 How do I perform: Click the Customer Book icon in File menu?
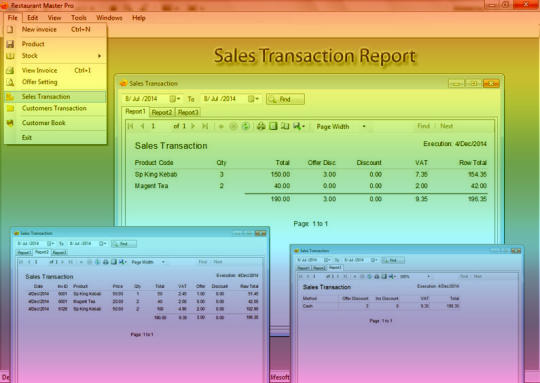tap(10, 123)
